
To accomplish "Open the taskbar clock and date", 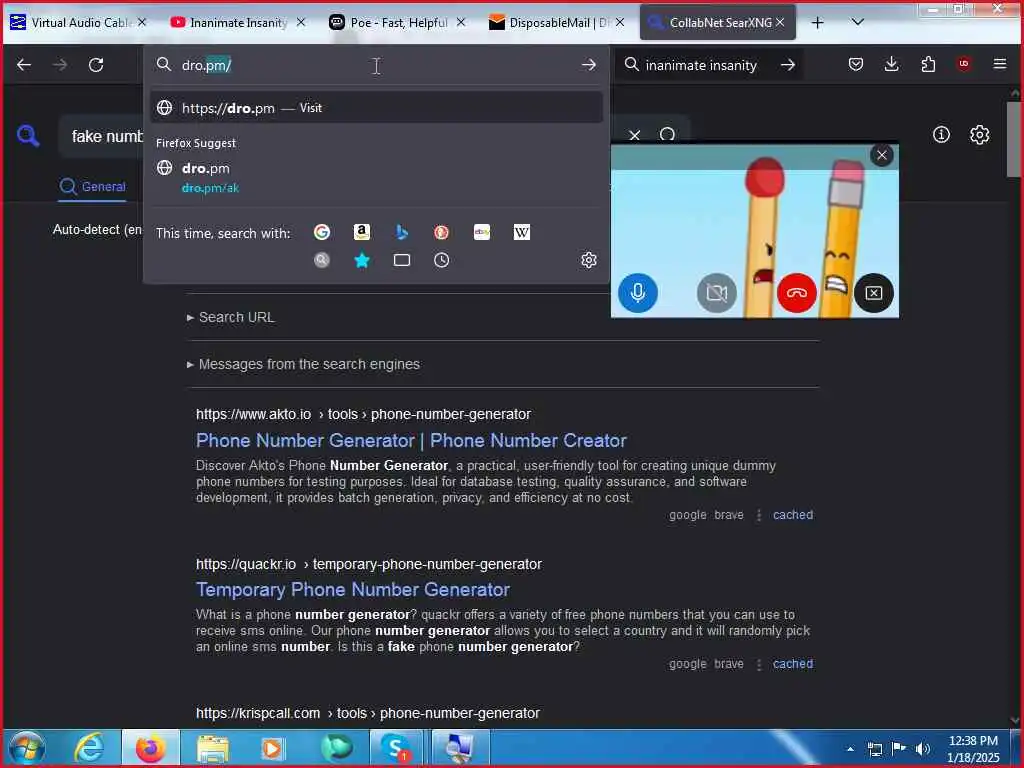I will tap(973, 749).
